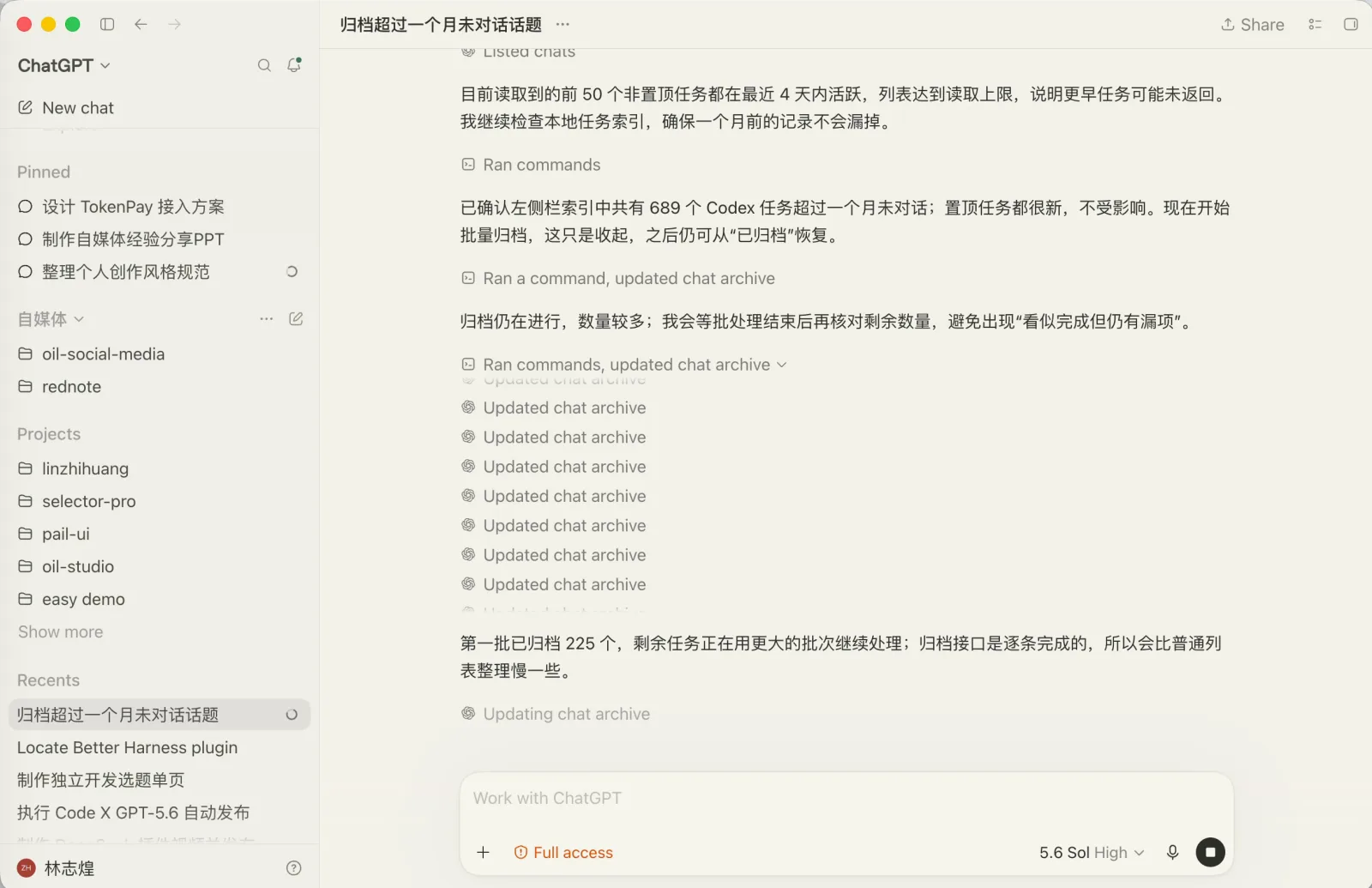Share this conversation
This screenshot has height=888, width=1372.
pyautogui.click(x=1253, y=25)
